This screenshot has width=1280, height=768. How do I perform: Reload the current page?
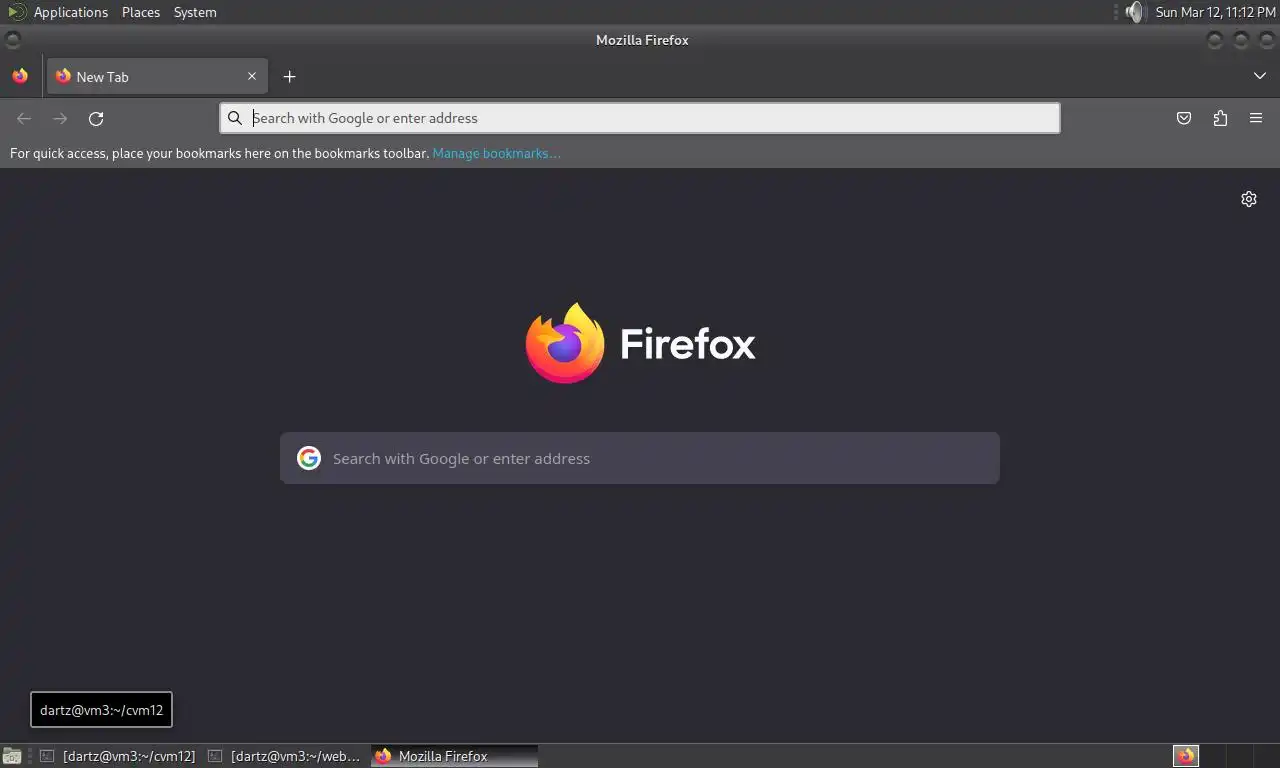pos(96,118)
